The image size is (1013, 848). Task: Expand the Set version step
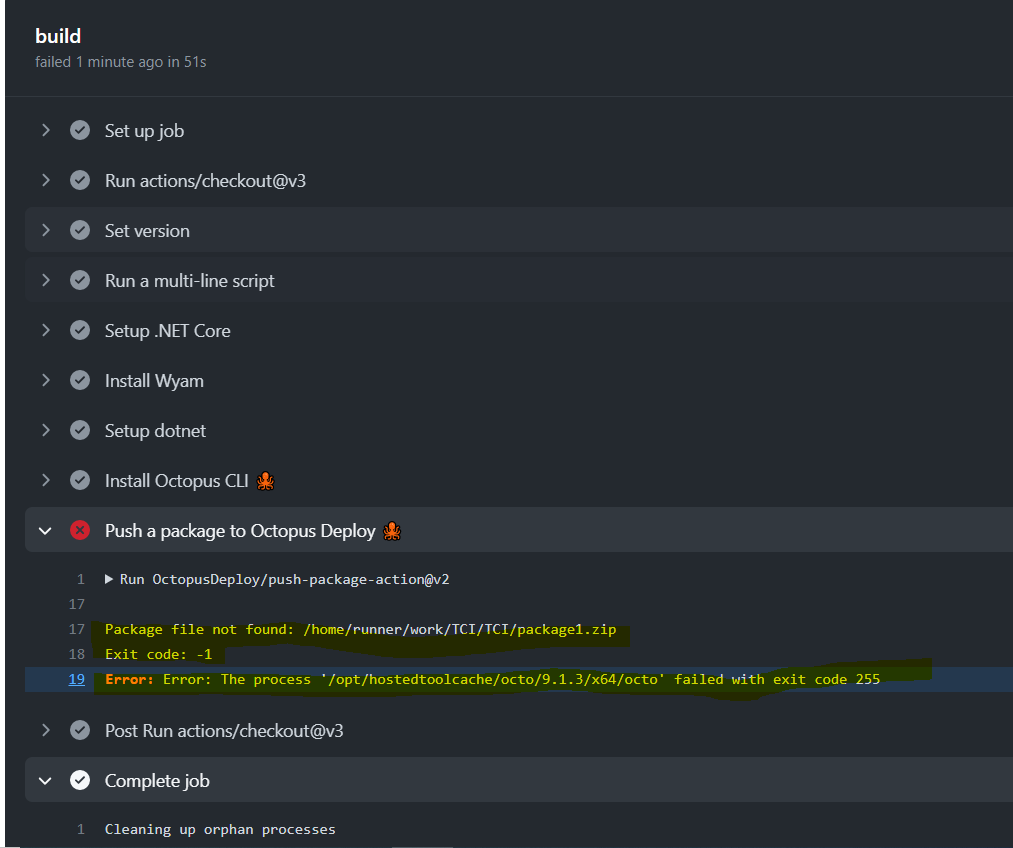45,230
